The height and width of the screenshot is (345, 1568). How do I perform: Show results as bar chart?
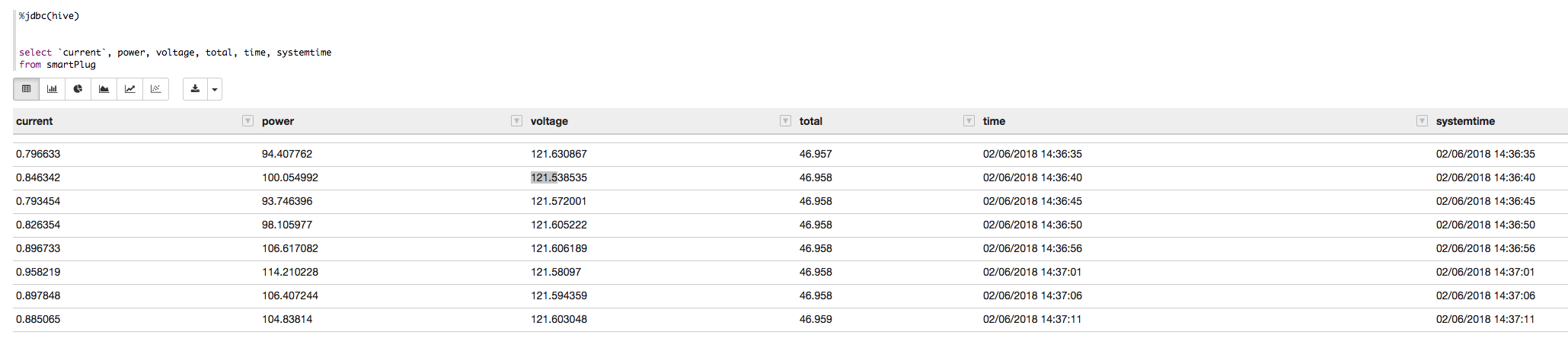click(x=52, y=89)
